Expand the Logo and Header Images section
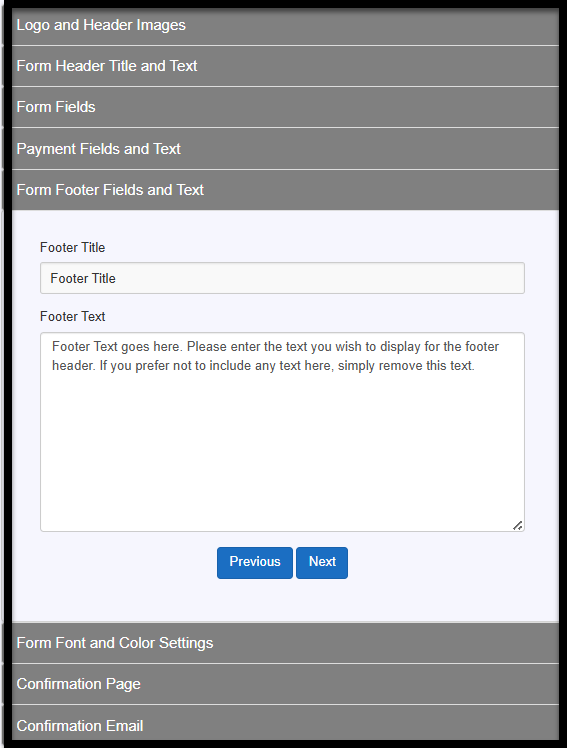567x748 pixels. [x=285, y=25]
